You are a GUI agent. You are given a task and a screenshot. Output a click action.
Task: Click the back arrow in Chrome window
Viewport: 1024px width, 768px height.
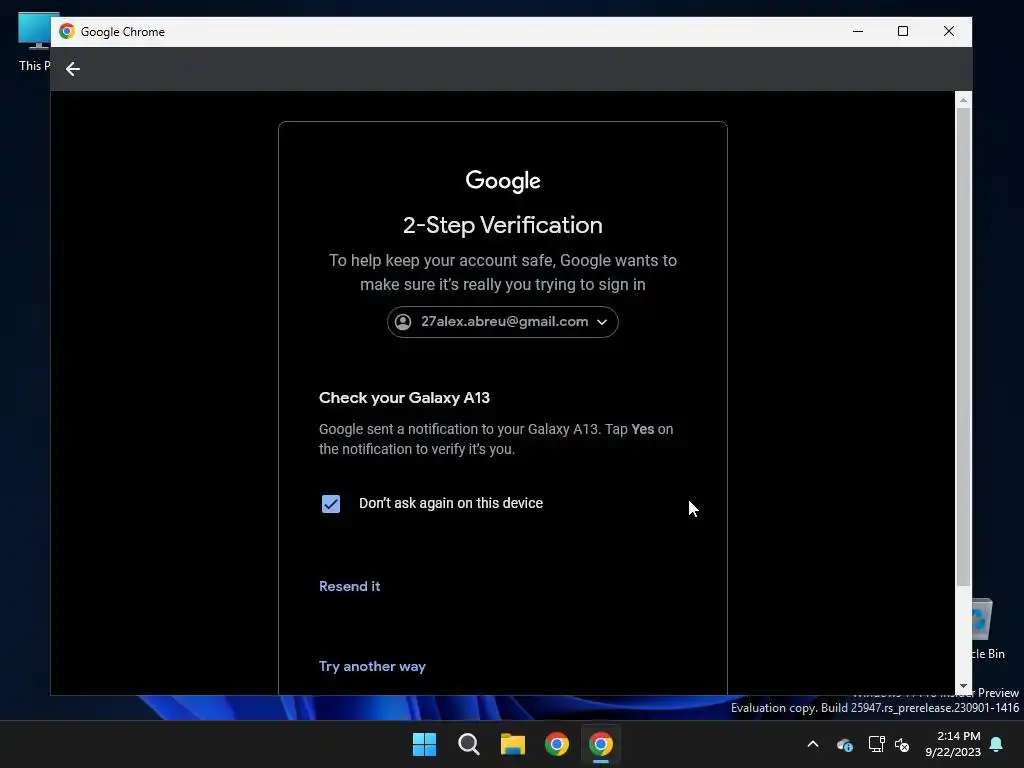tap(72, 69)
